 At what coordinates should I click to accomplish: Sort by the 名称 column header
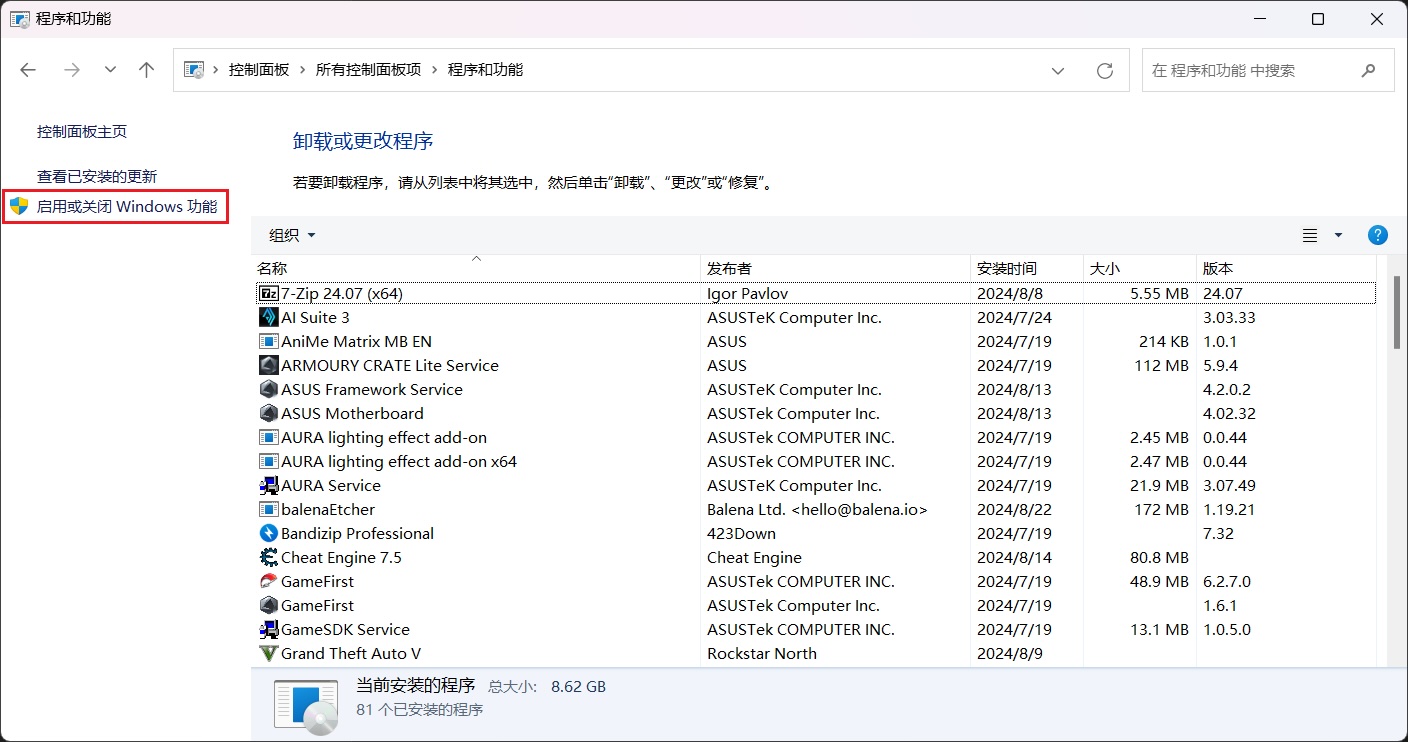pos(476,268)
